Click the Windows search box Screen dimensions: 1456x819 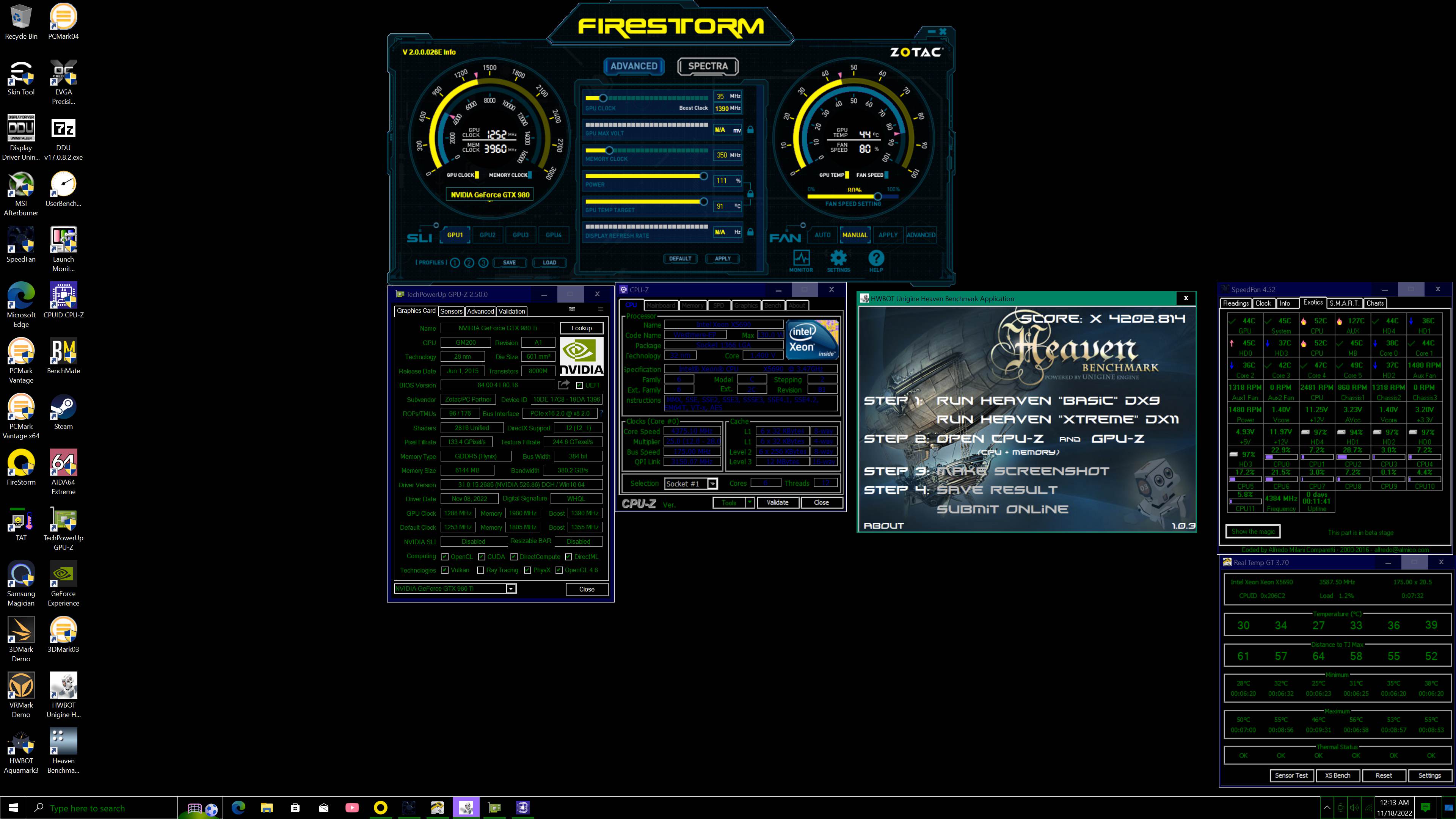(x=102, y=808)
